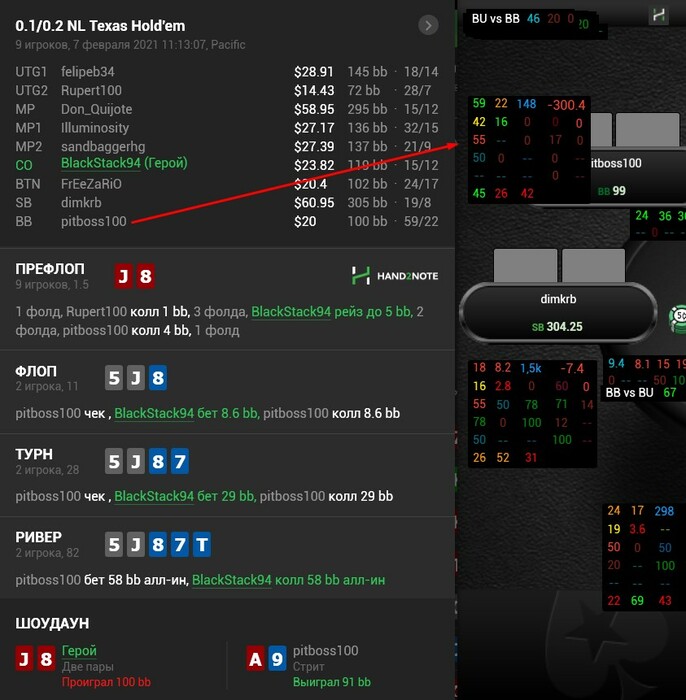Click the Hand2Note logo in preflop section
The height and width of the screenshot is (700, 686).
(395, 276)
